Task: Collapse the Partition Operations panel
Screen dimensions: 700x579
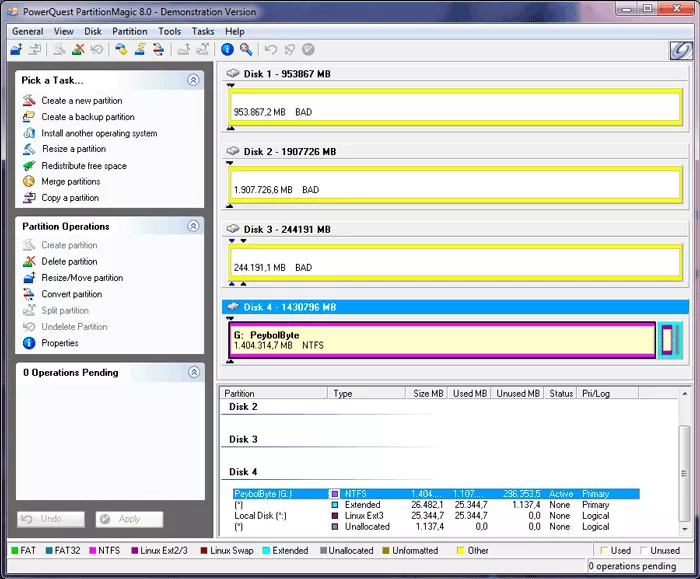Action: pyautogui.click(x=193, y=226)
